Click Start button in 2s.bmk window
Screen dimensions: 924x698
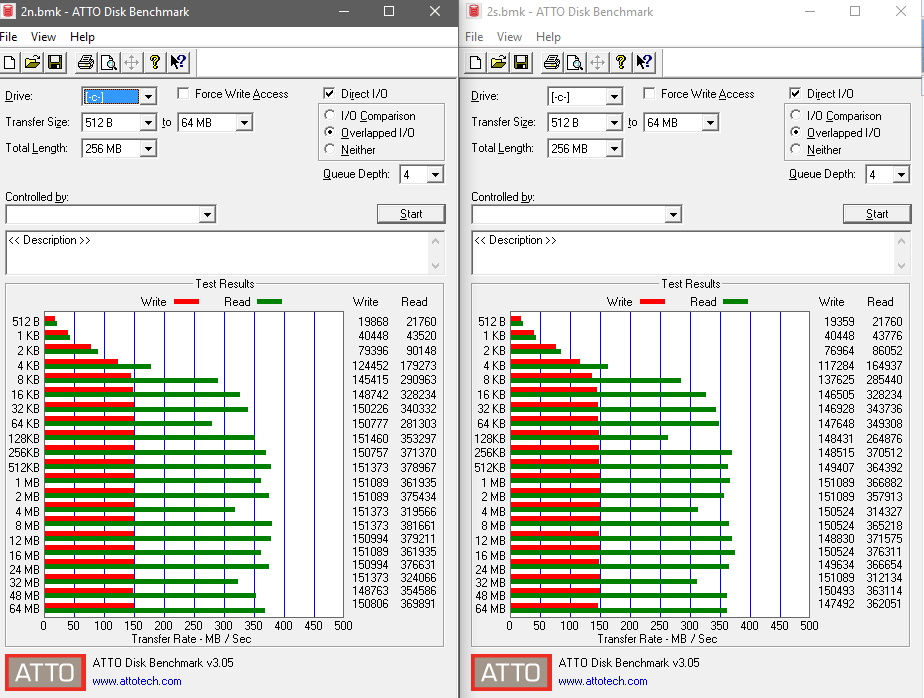tap(877, 214)
